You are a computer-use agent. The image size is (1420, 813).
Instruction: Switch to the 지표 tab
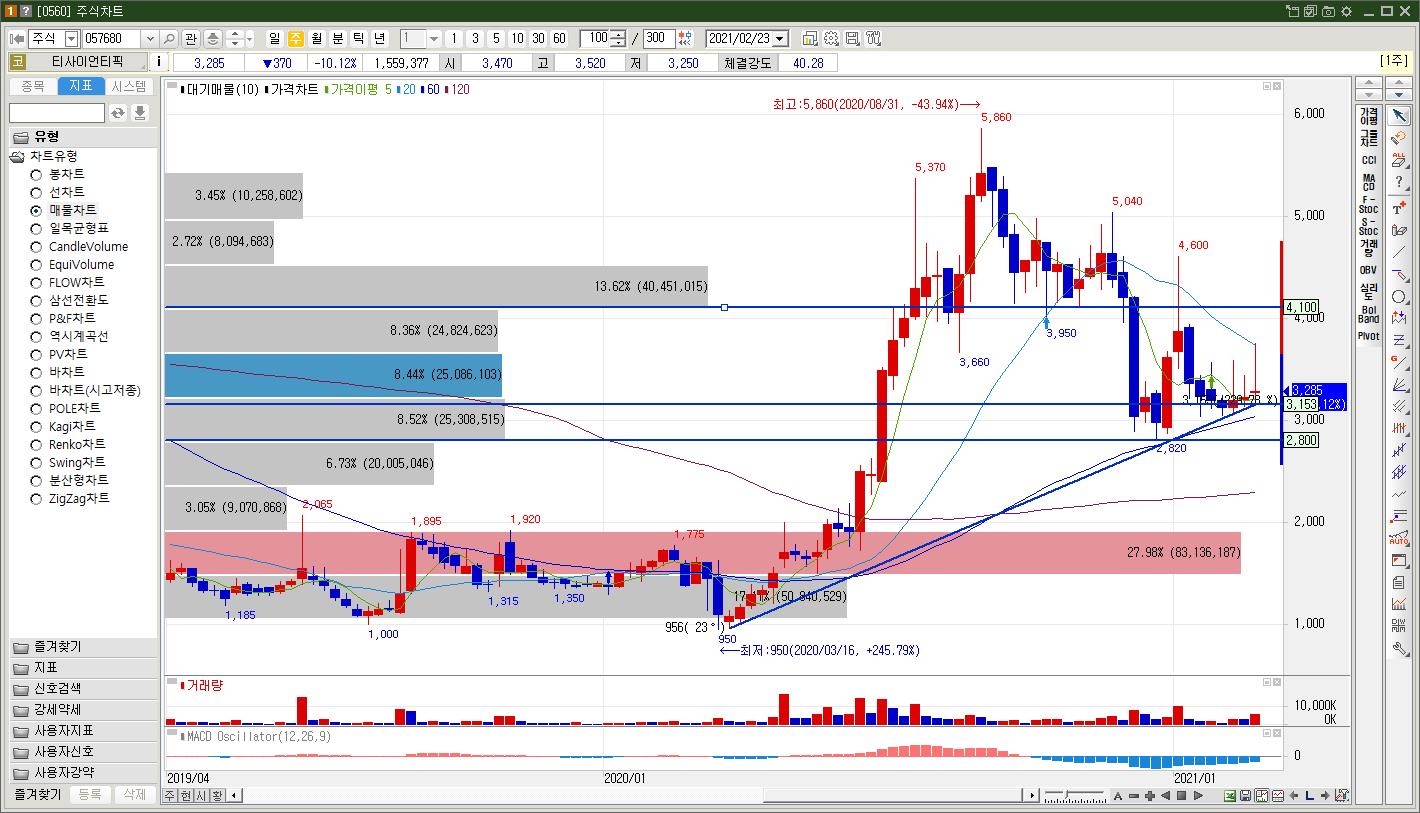tap(81, 86)
